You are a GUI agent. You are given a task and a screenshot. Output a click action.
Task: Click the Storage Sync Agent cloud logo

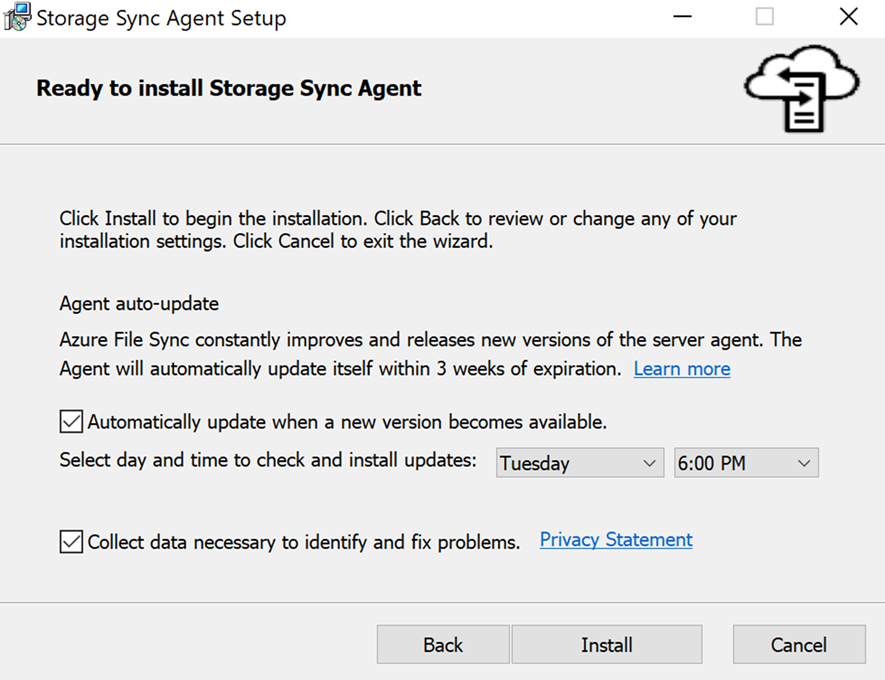pyautogui.click(x=800, y=89)
